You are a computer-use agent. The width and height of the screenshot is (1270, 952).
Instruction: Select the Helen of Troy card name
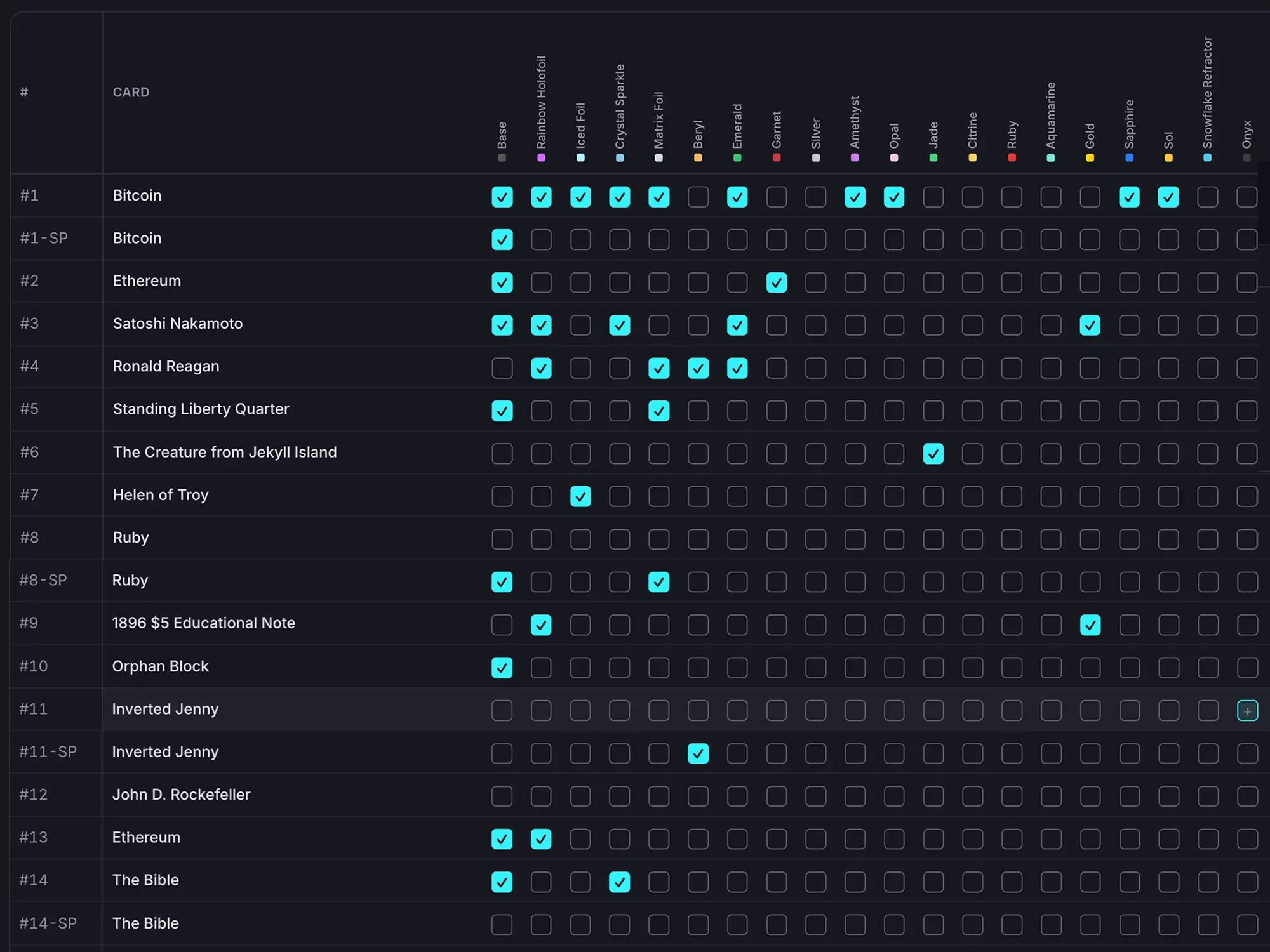click(x=161, y=494)
